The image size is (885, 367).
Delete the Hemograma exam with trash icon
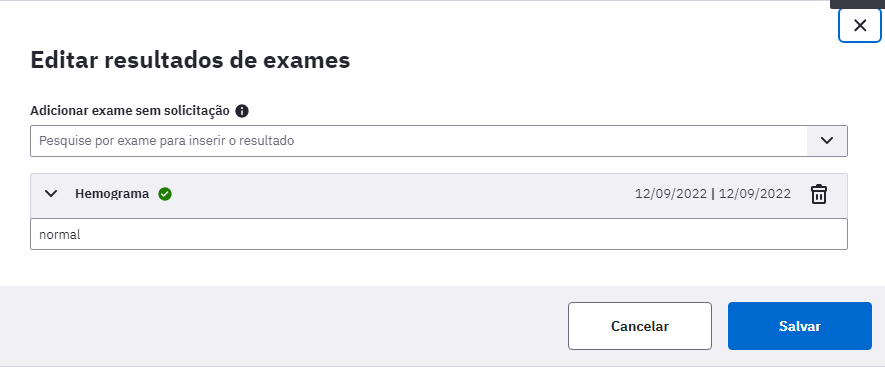tap(819, 194)
